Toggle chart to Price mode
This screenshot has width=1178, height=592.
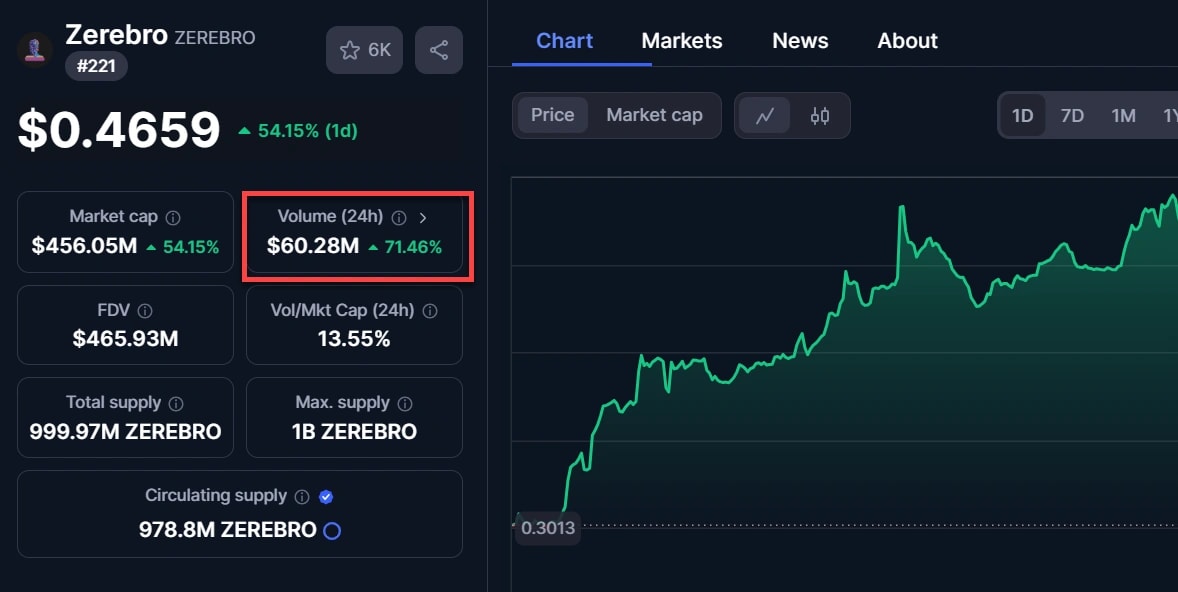(x=552, y=115)
